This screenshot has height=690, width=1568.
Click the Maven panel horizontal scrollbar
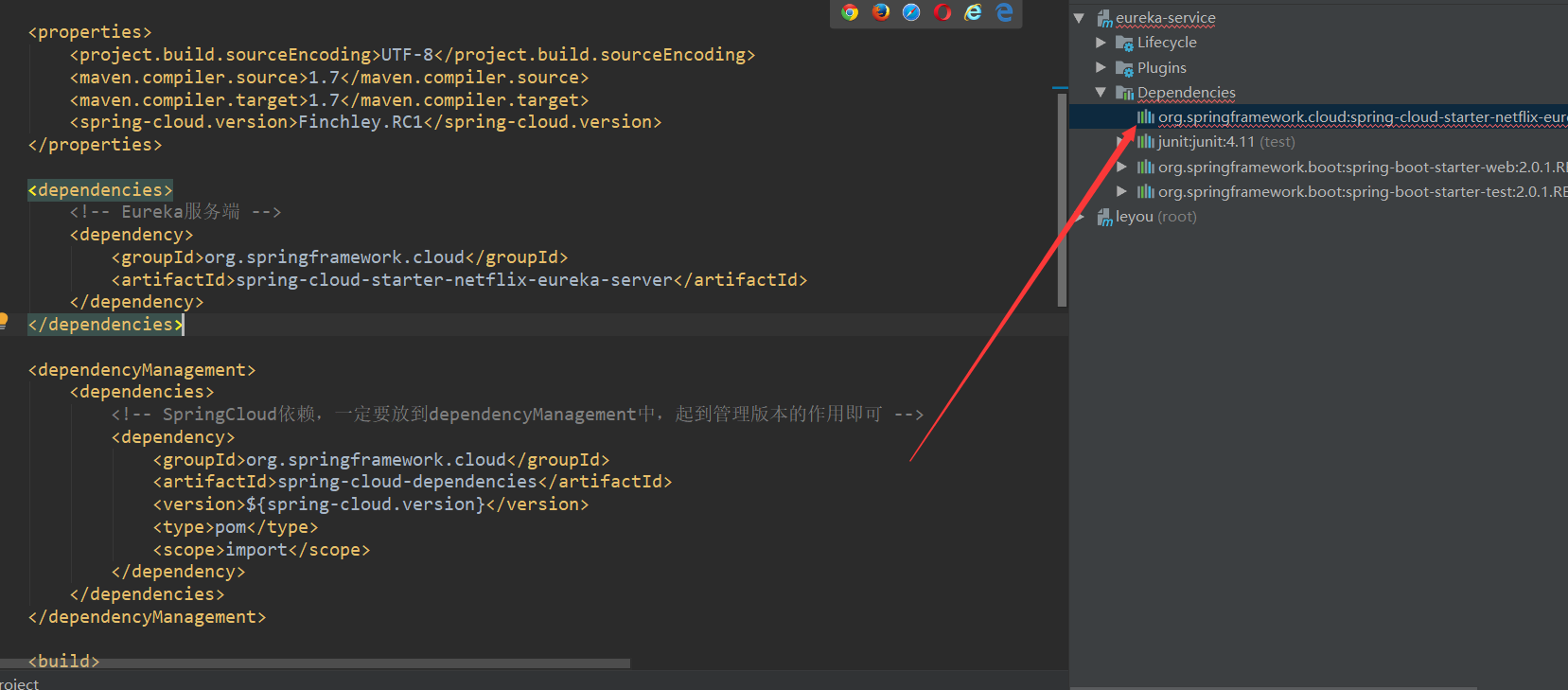click(1274, 687)
